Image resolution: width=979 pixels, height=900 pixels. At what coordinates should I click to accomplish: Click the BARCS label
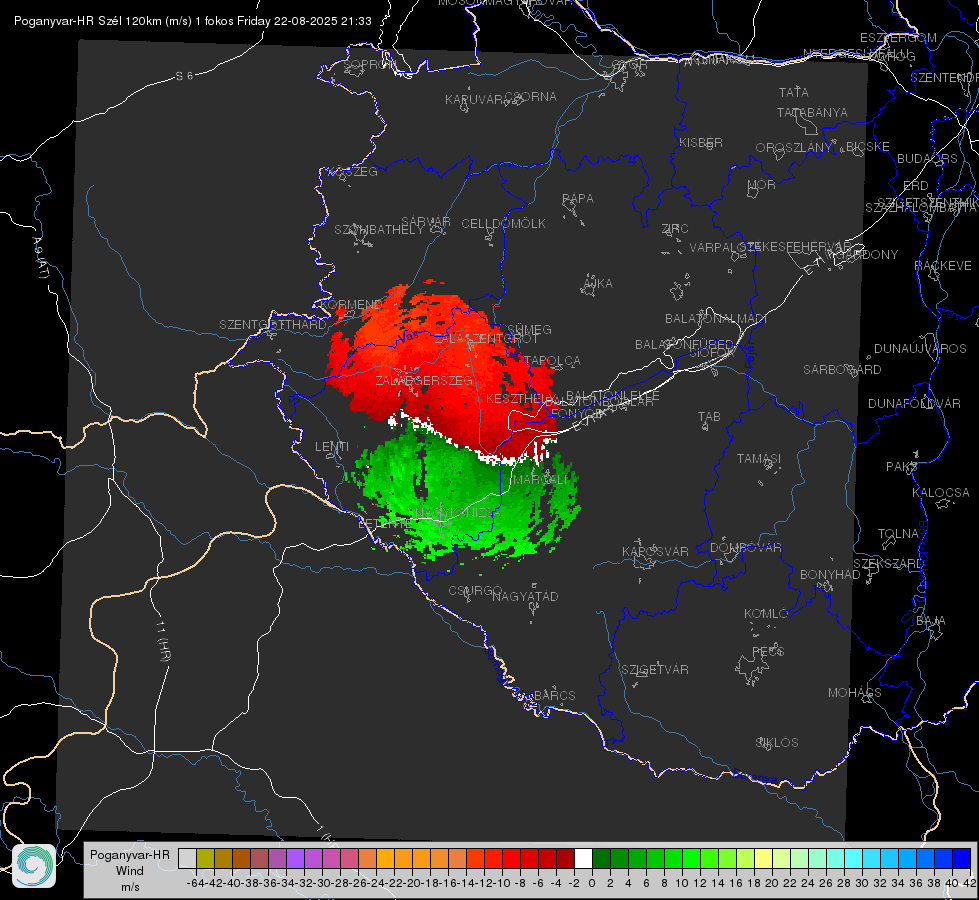554,695
